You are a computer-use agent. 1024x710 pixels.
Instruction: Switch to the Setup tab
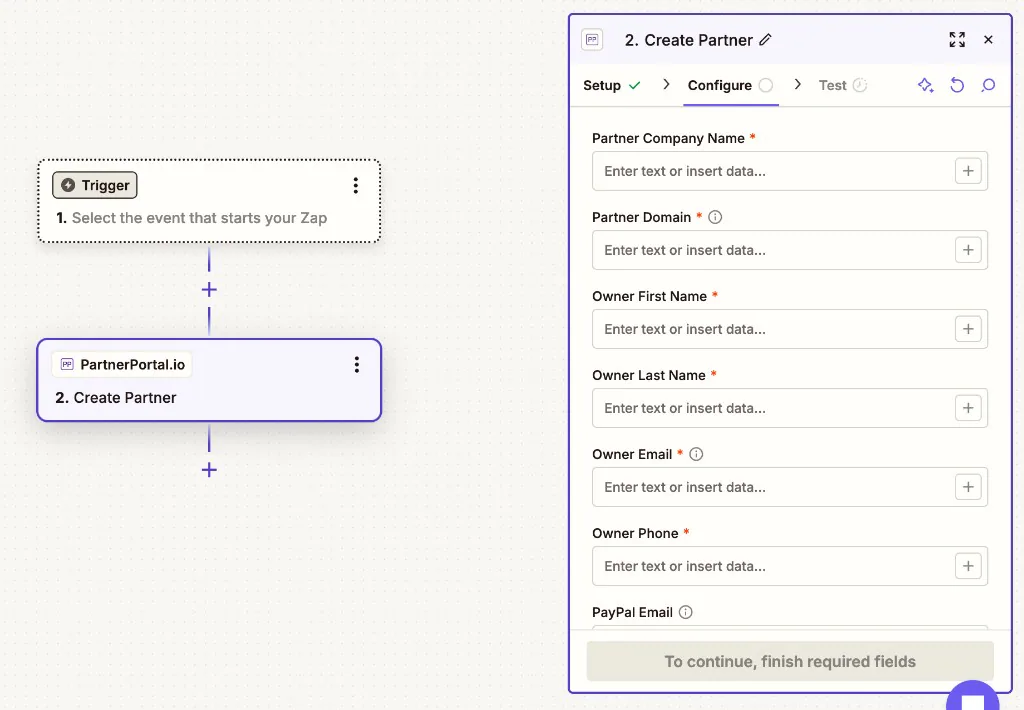(x=611, y=86)
